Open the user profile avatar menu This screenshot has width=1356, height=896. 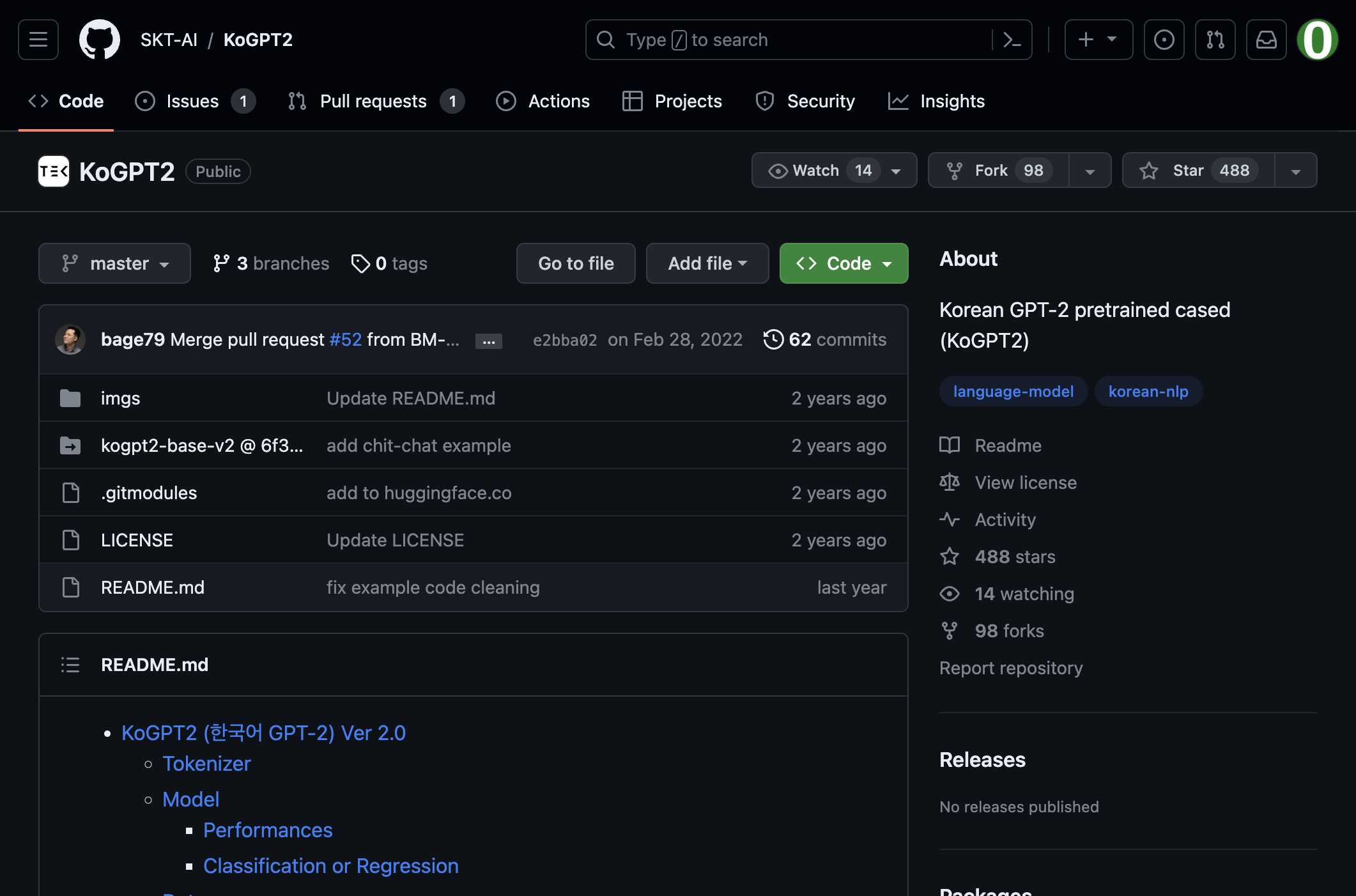[1317, 40]
